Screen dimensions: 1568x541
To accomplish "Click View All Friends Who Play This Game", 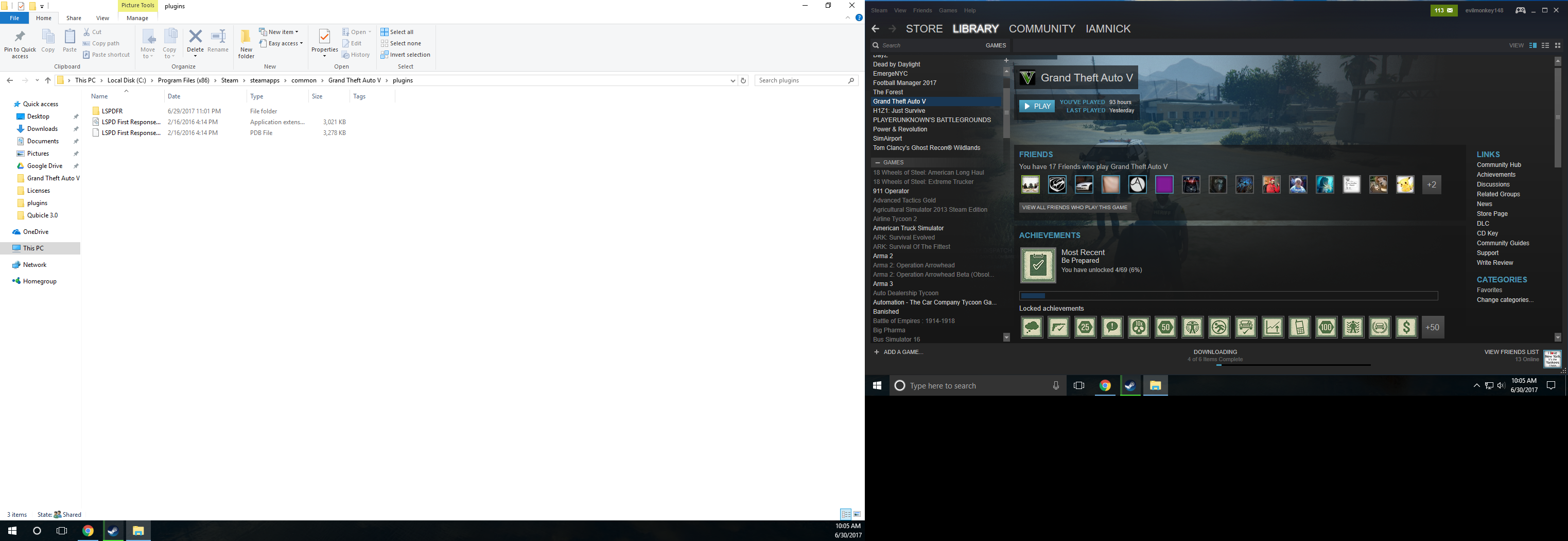I will click(x=1074, y=208).
